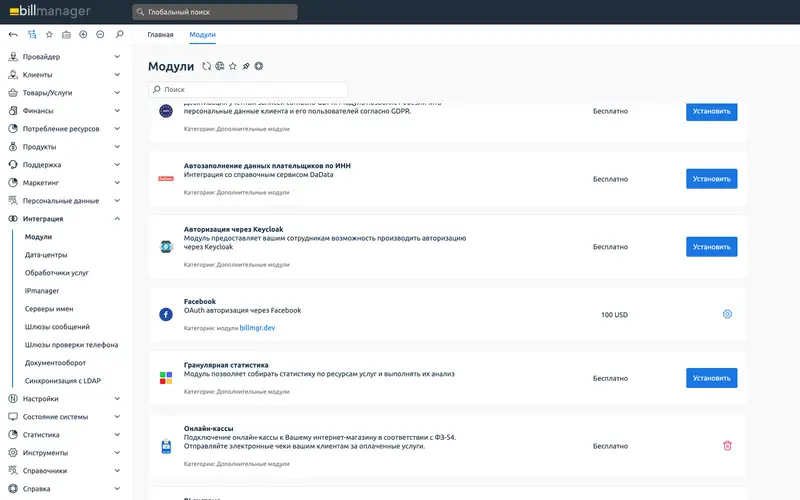The image size is (800, 500).
Task: Expand the Статистика section chevron
Action: pos(117,435)
